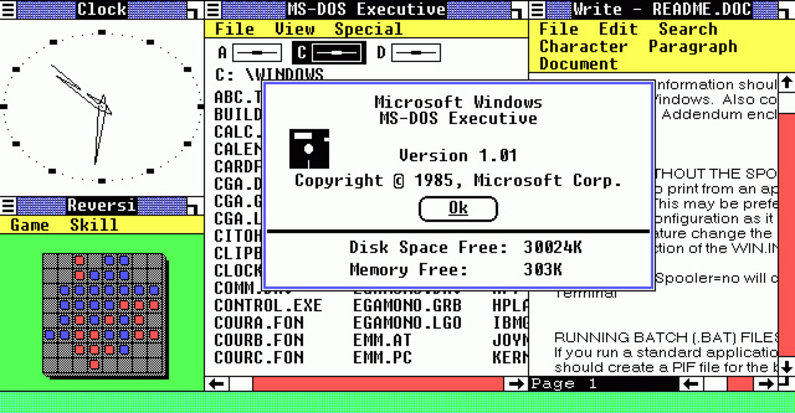This screenshot has height=413, width=795.
Task: Open the Character menu in Write
Action: coord(583,47)
